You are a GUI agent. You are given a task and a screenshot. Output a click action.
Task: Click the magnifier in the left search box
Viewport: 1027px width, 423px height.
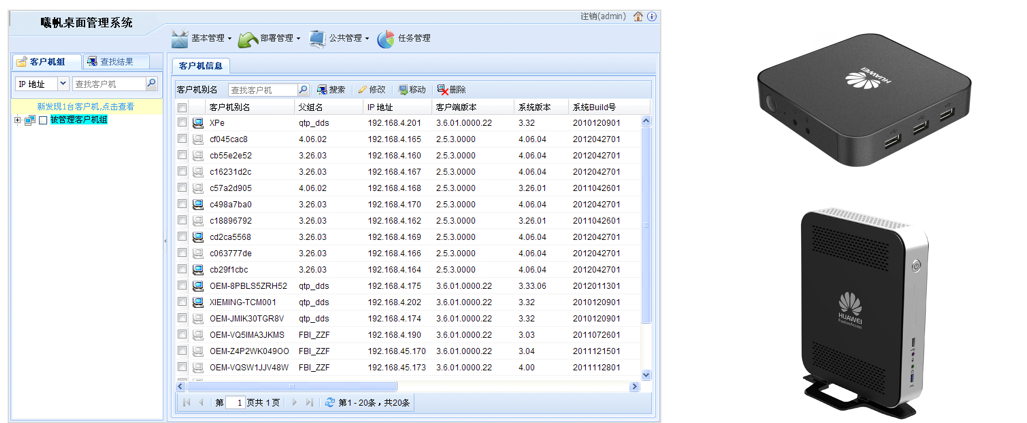click(x=151, y=83)
